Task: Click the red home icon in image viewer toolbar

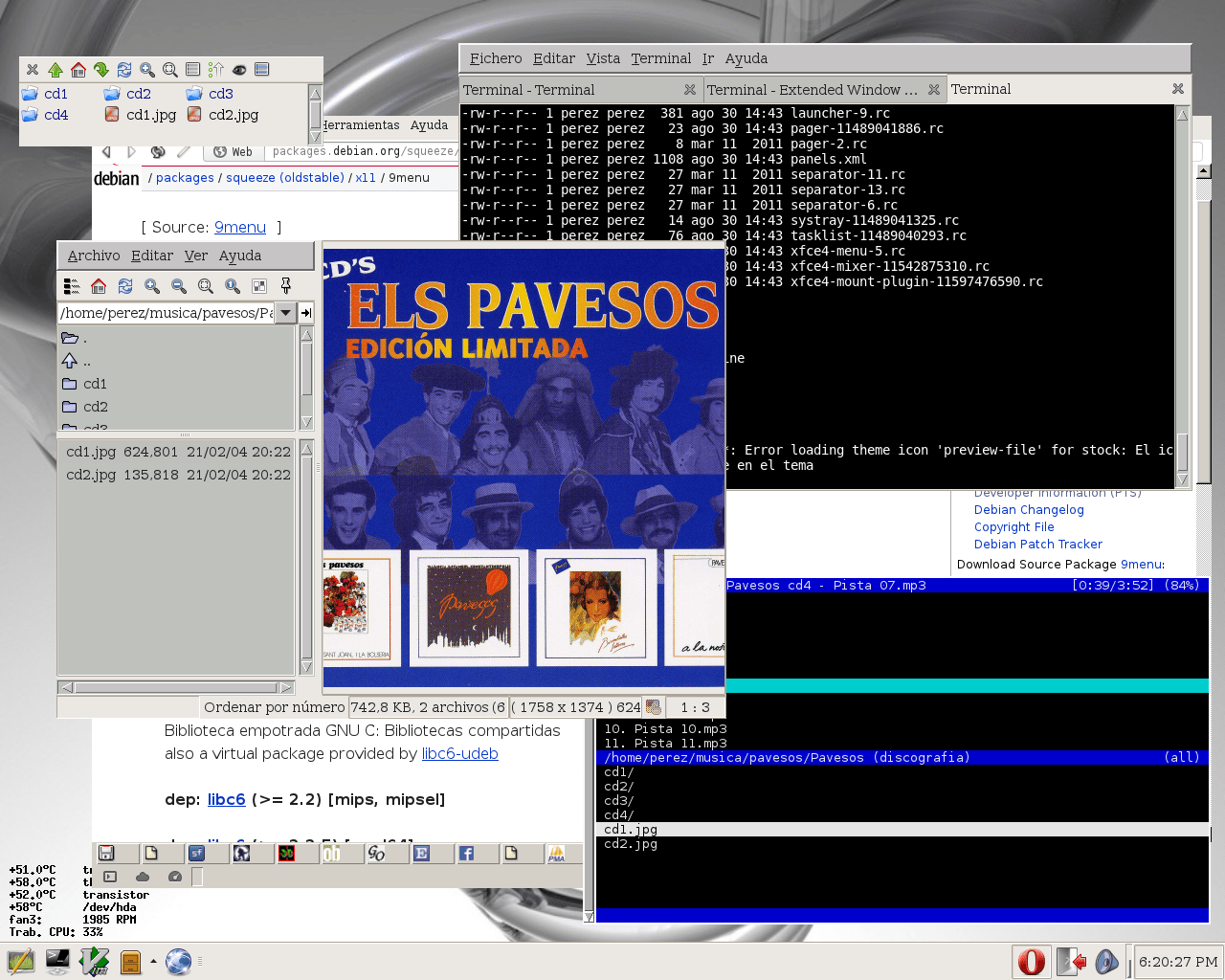Action: click(x=99, y=286)
